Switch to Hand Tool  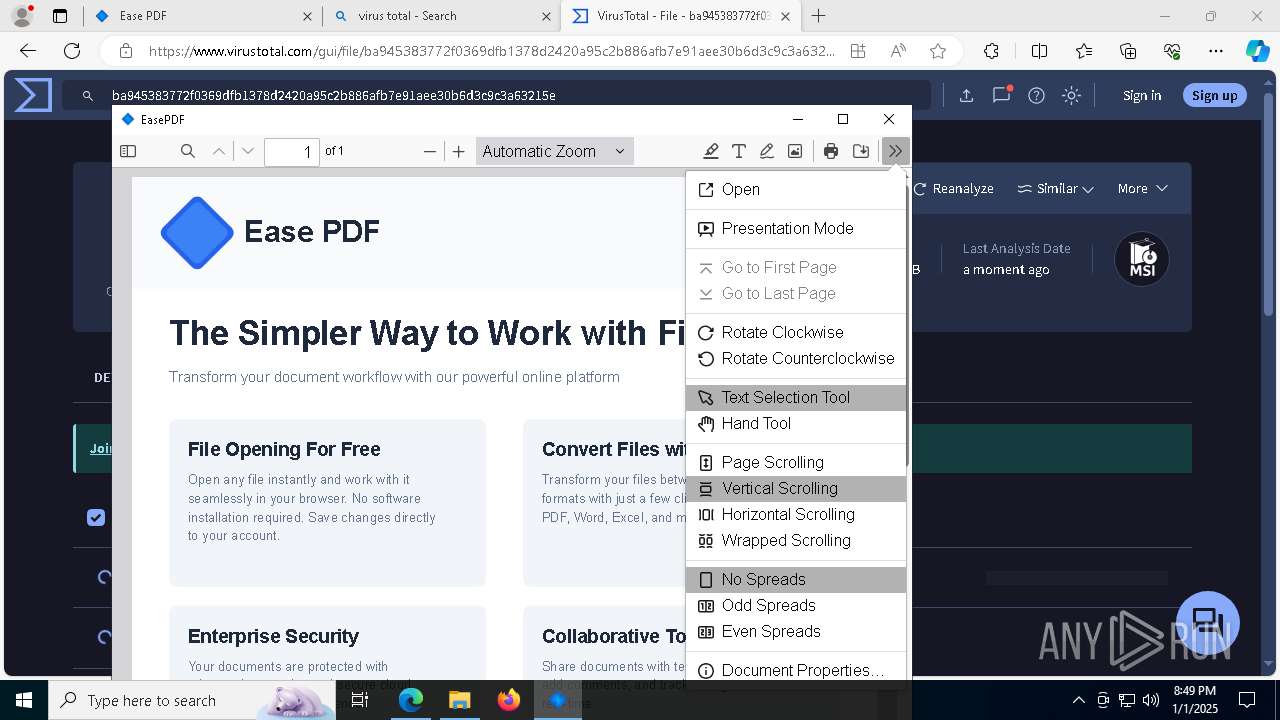[796, 423]
